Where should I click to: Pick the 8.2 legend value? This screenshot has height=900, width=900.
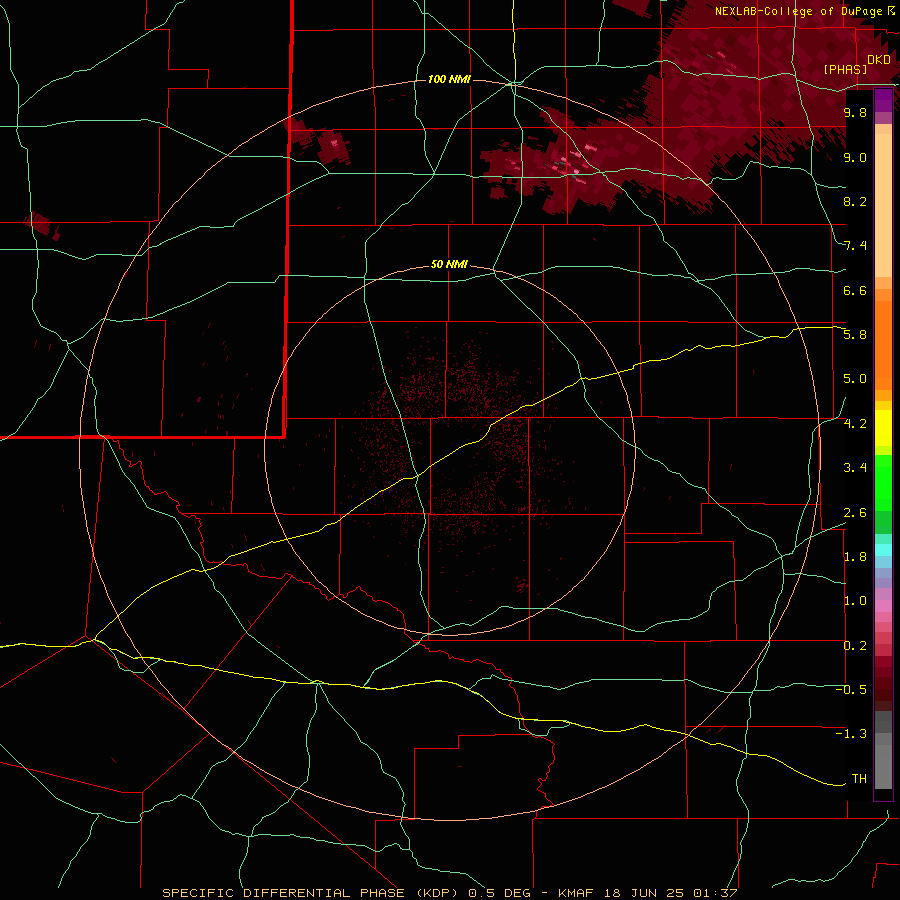(x=855, y=201)
